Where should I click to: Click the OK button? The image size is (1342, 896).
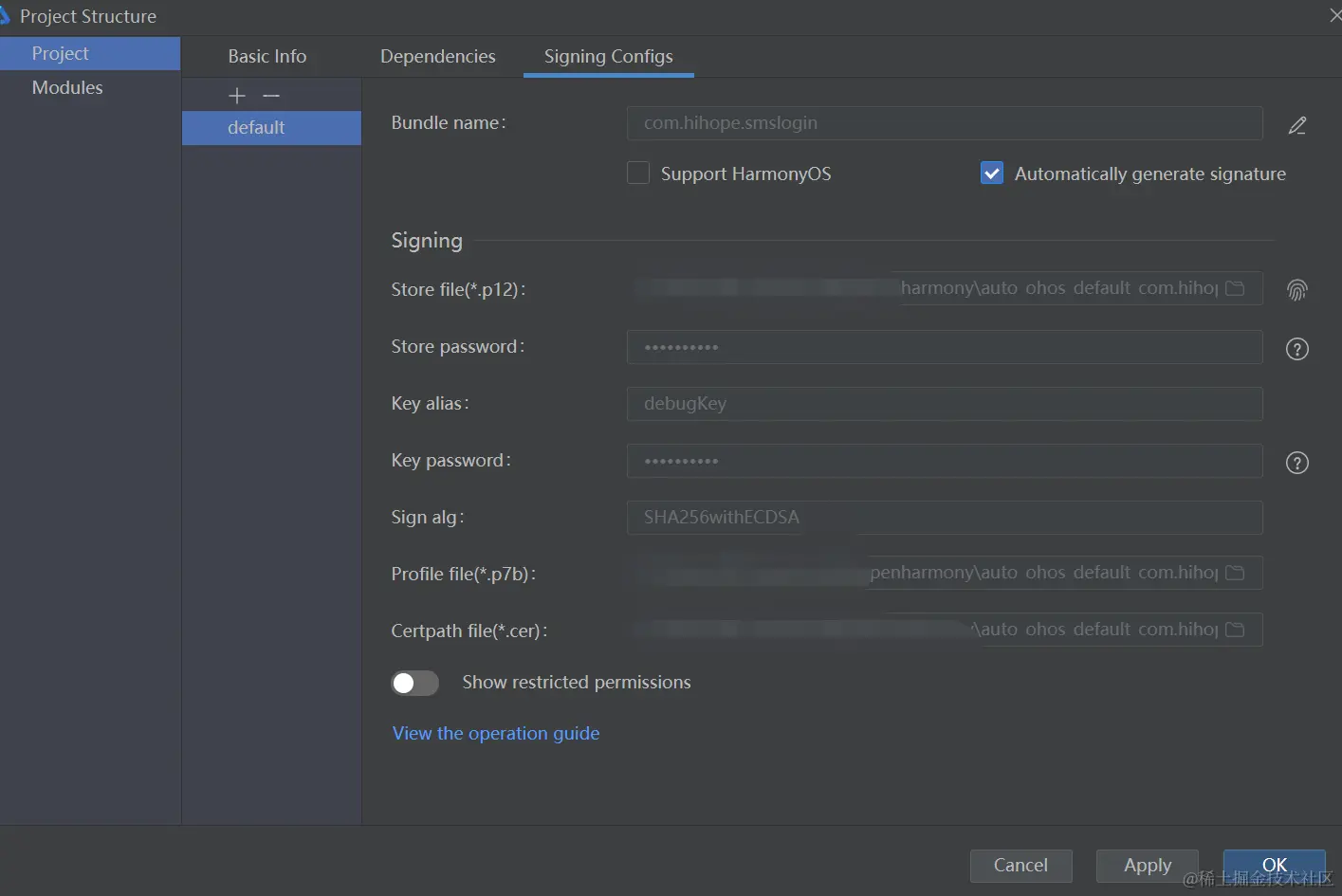point(1275,866)
